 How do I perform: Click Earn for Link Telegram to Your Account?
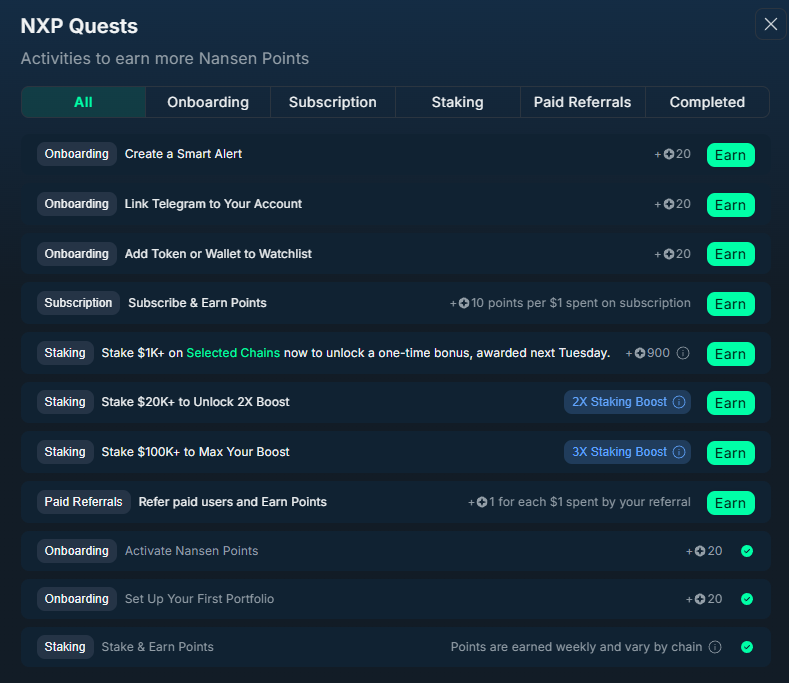click(x=730, y=205)
